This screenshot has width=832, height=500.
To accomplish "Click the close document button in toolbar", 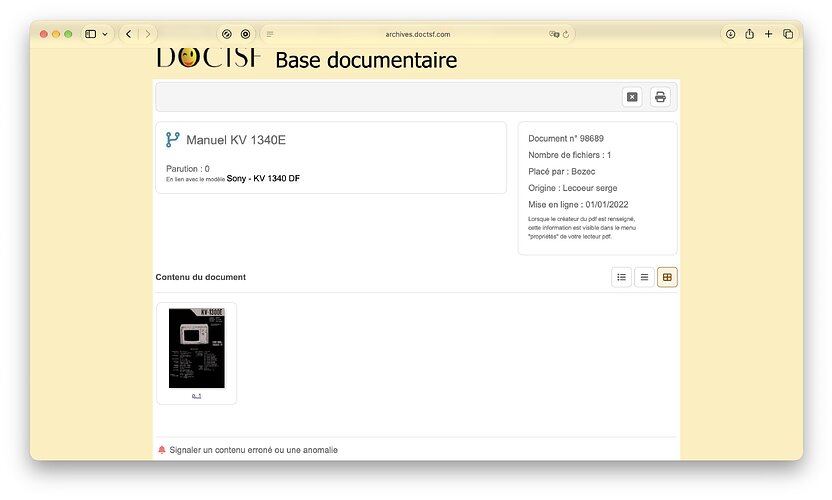I will point(632,97).
